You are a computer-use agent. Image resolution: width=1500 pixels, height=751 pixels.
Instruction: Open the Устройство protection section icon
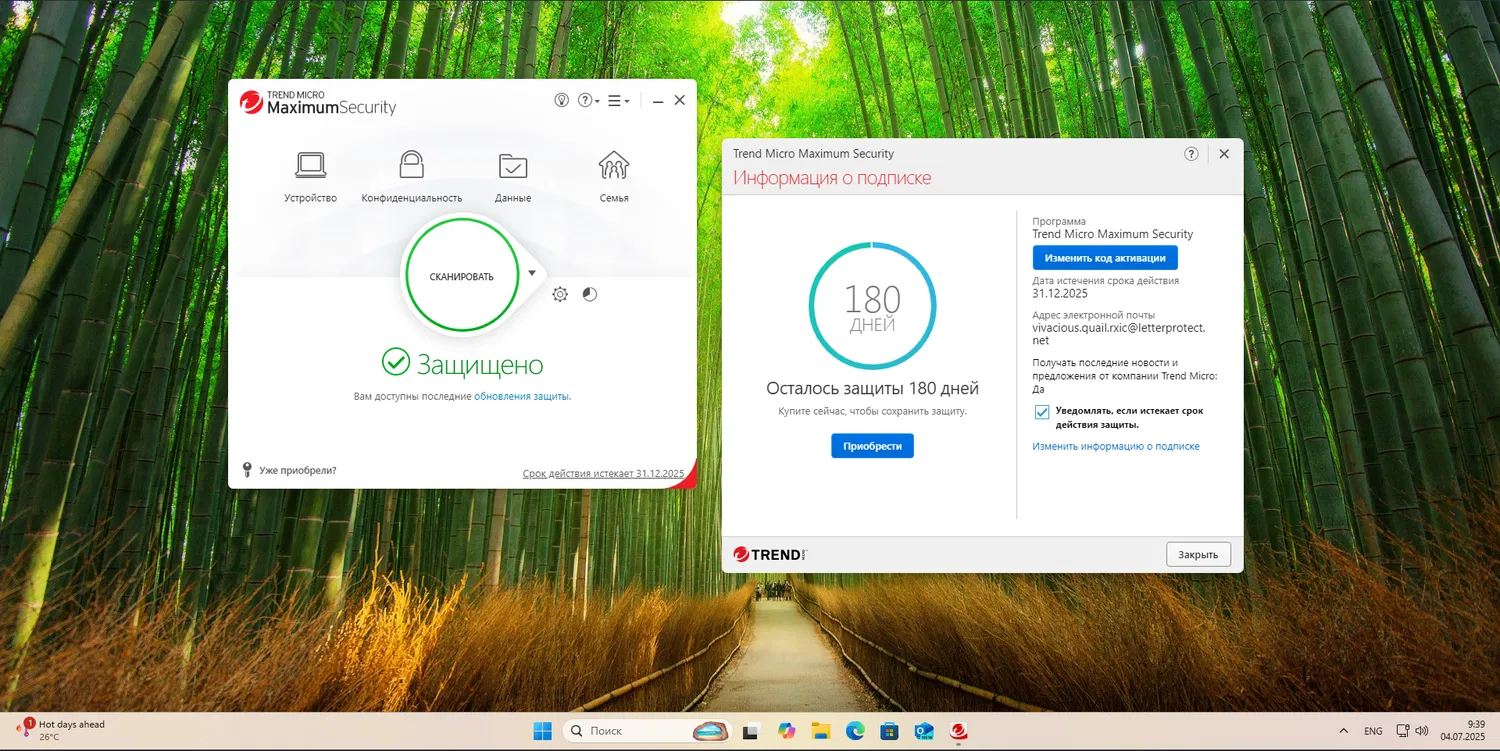pos(310,167)
